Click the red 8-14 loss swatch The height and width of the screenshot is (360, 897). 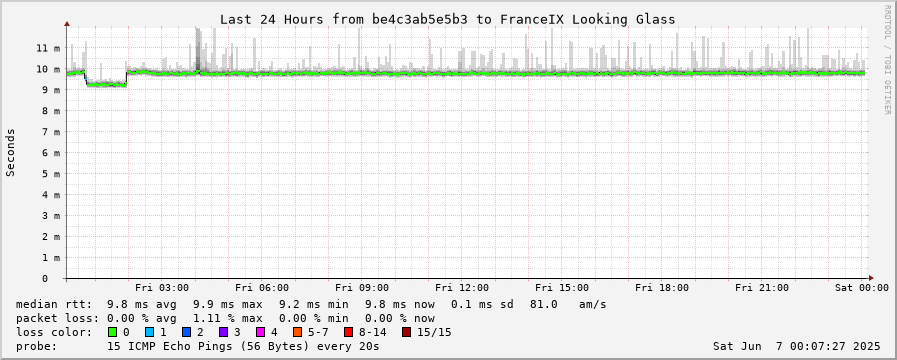pos(348,332)
